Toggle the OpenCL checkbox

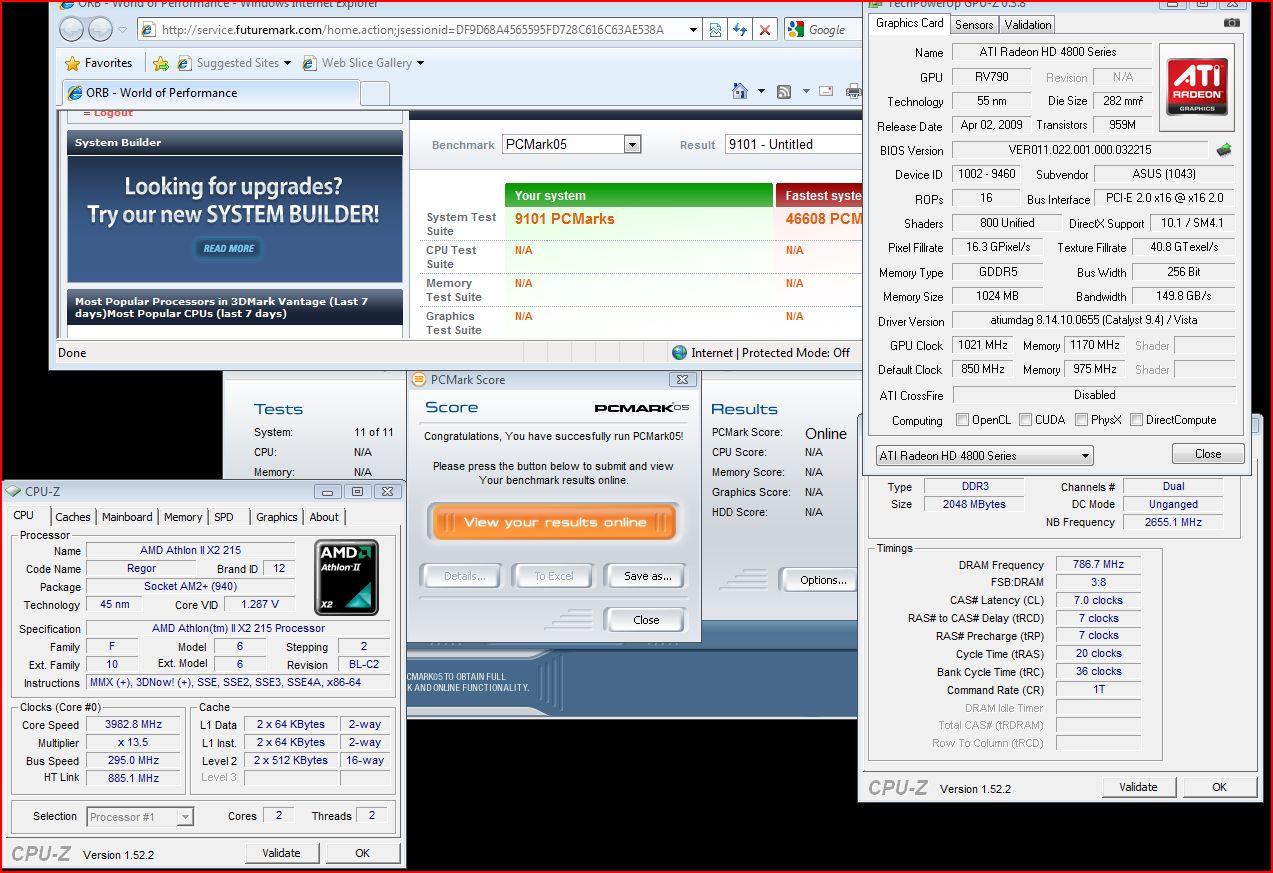point(962,420)
